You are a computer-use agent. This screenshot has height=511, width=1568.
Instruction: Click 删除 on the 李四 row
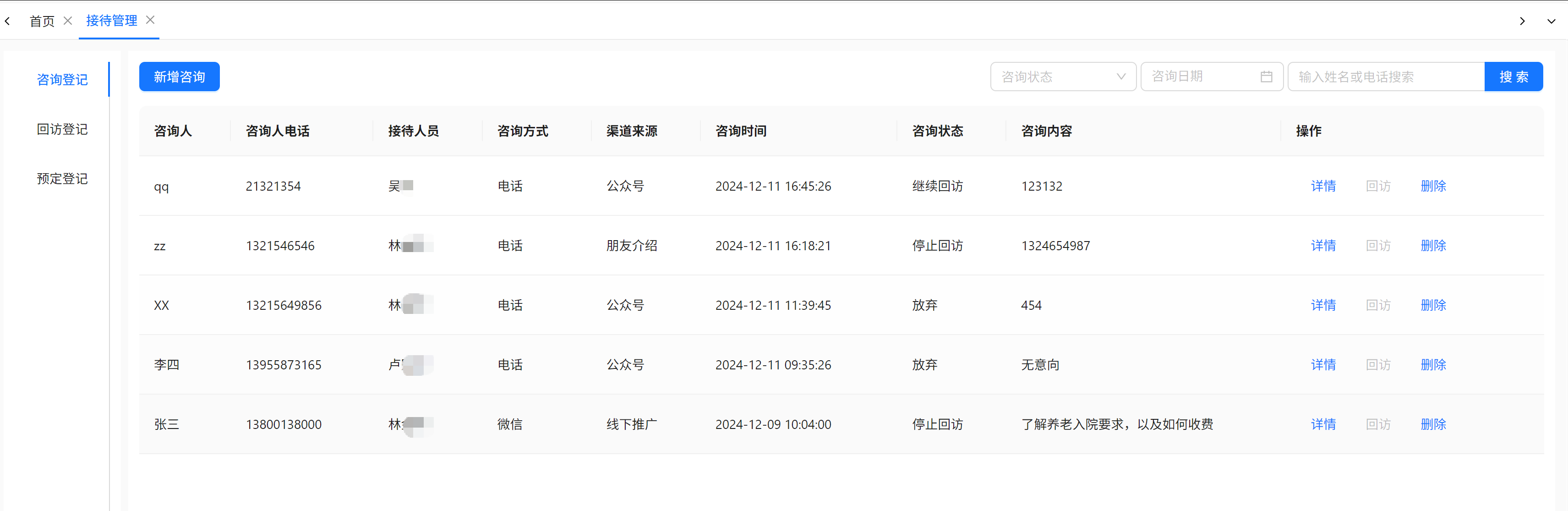(1433, 365)
